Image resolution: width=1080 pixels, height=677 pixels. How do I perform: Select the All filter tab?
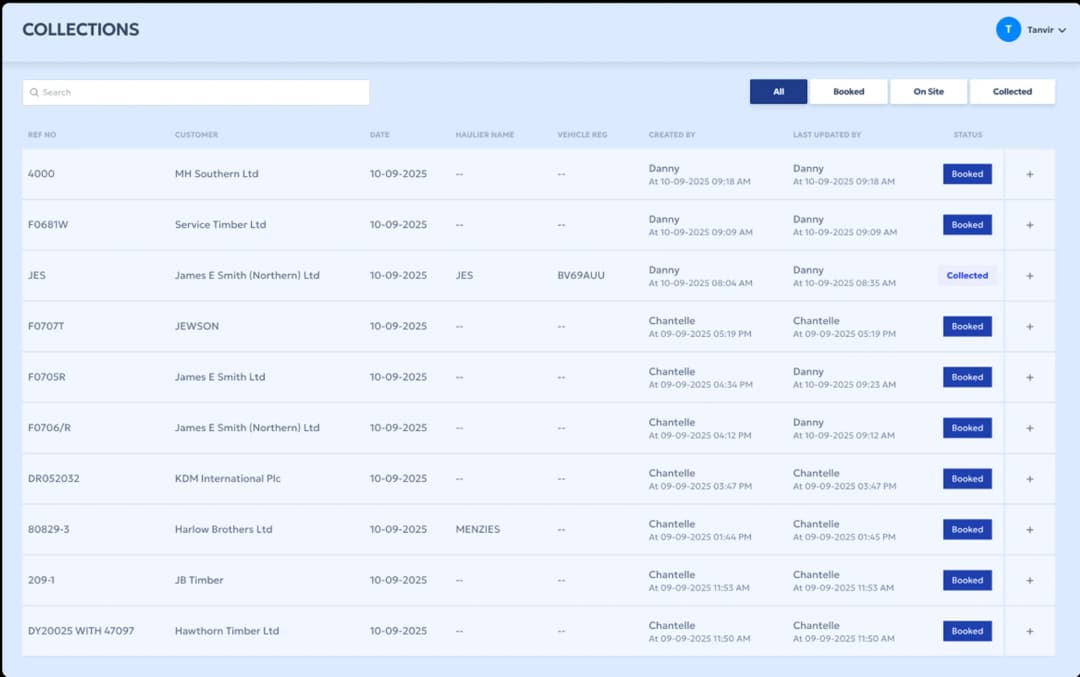coord(778,92)
